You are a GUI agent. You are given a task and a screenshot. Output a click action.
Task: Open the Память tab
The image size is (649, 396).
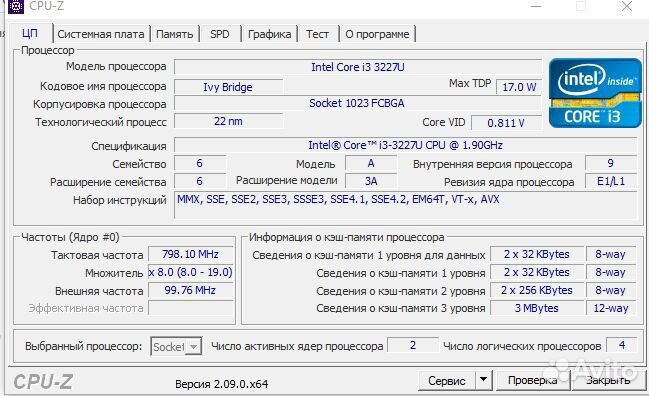coord(174,34)
